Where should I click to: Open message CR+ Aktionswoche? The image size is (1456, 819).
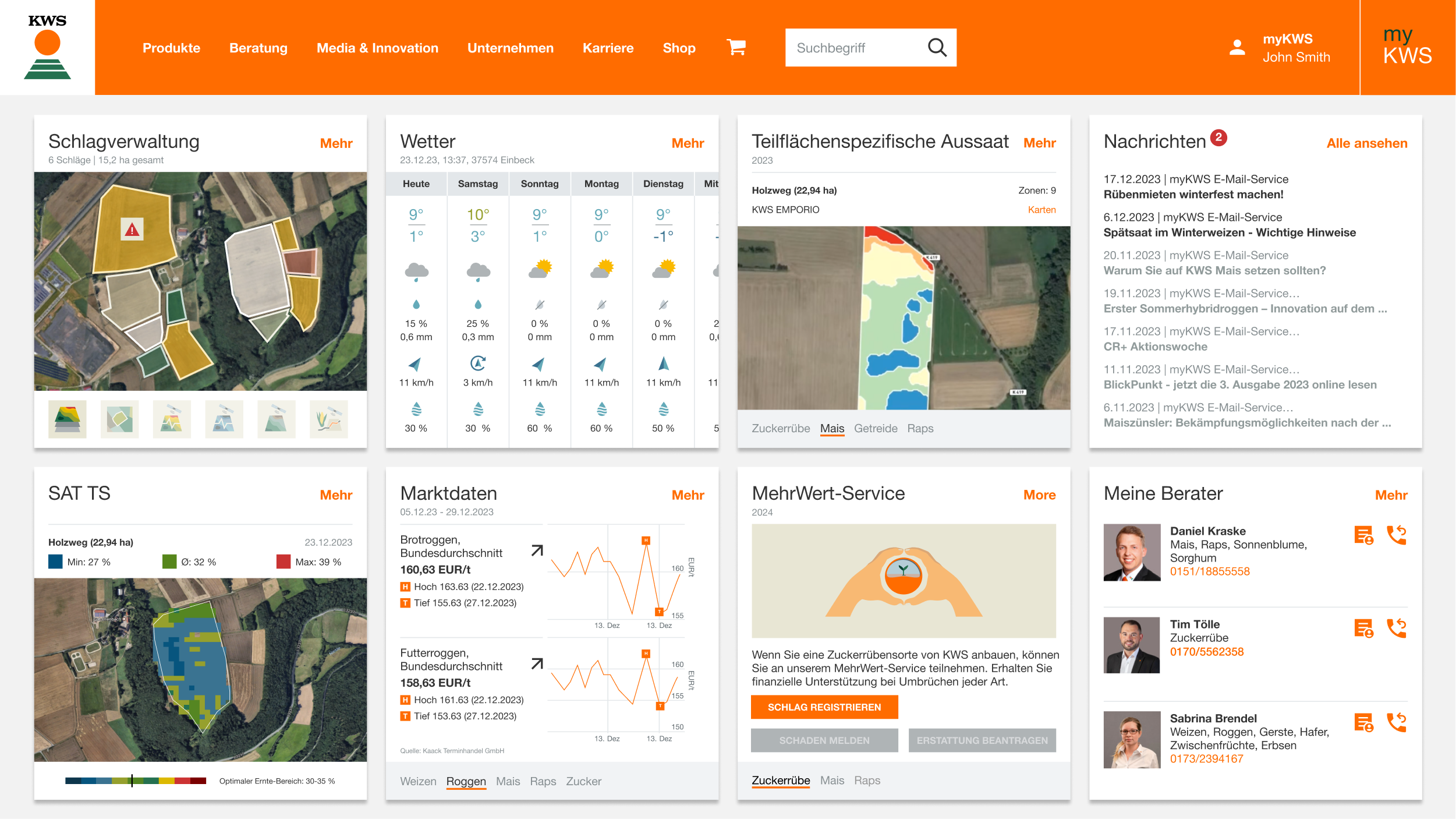point(1155,347)
